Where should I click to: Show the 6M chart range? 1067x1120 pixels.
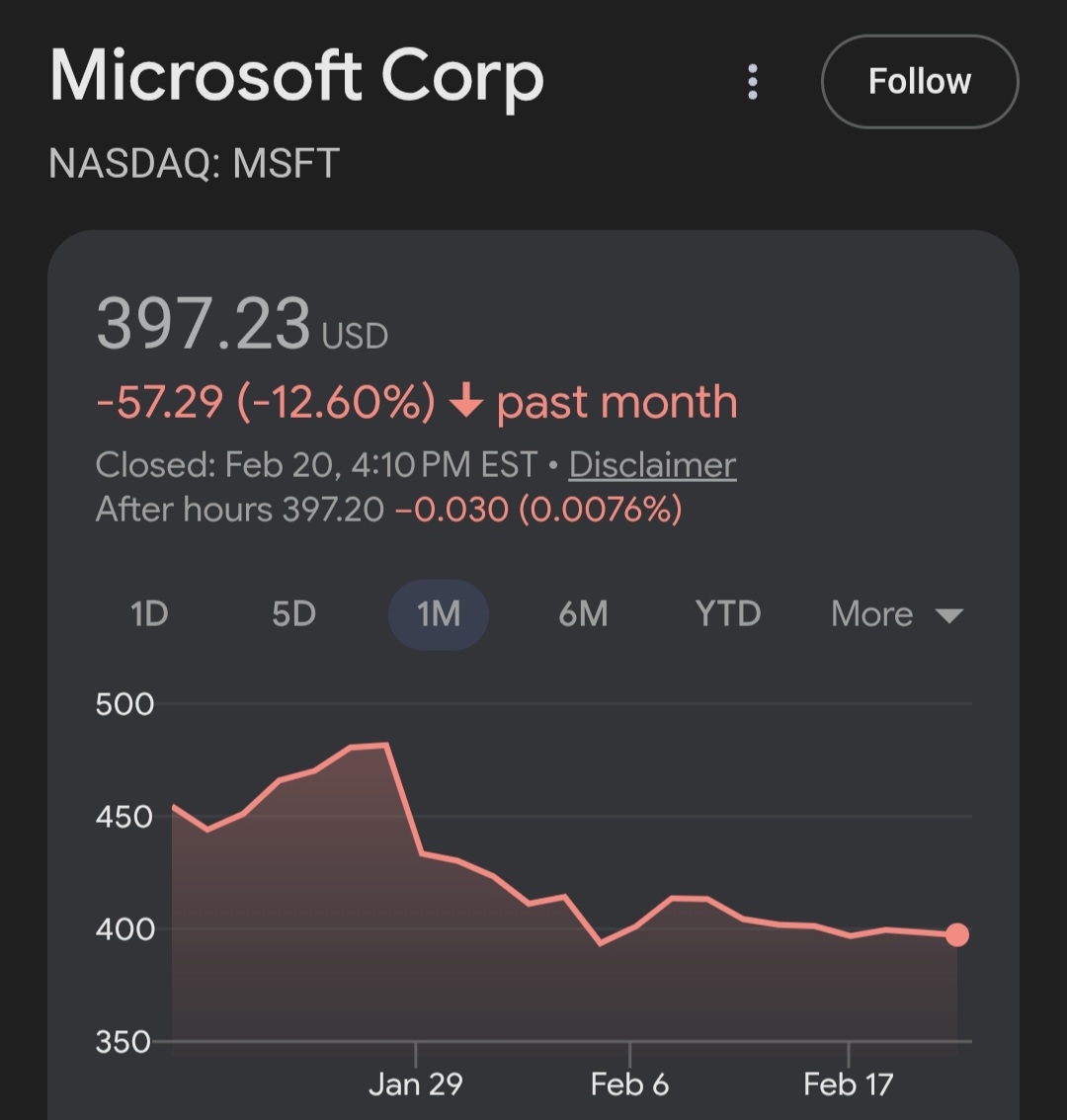coord(583,614)
